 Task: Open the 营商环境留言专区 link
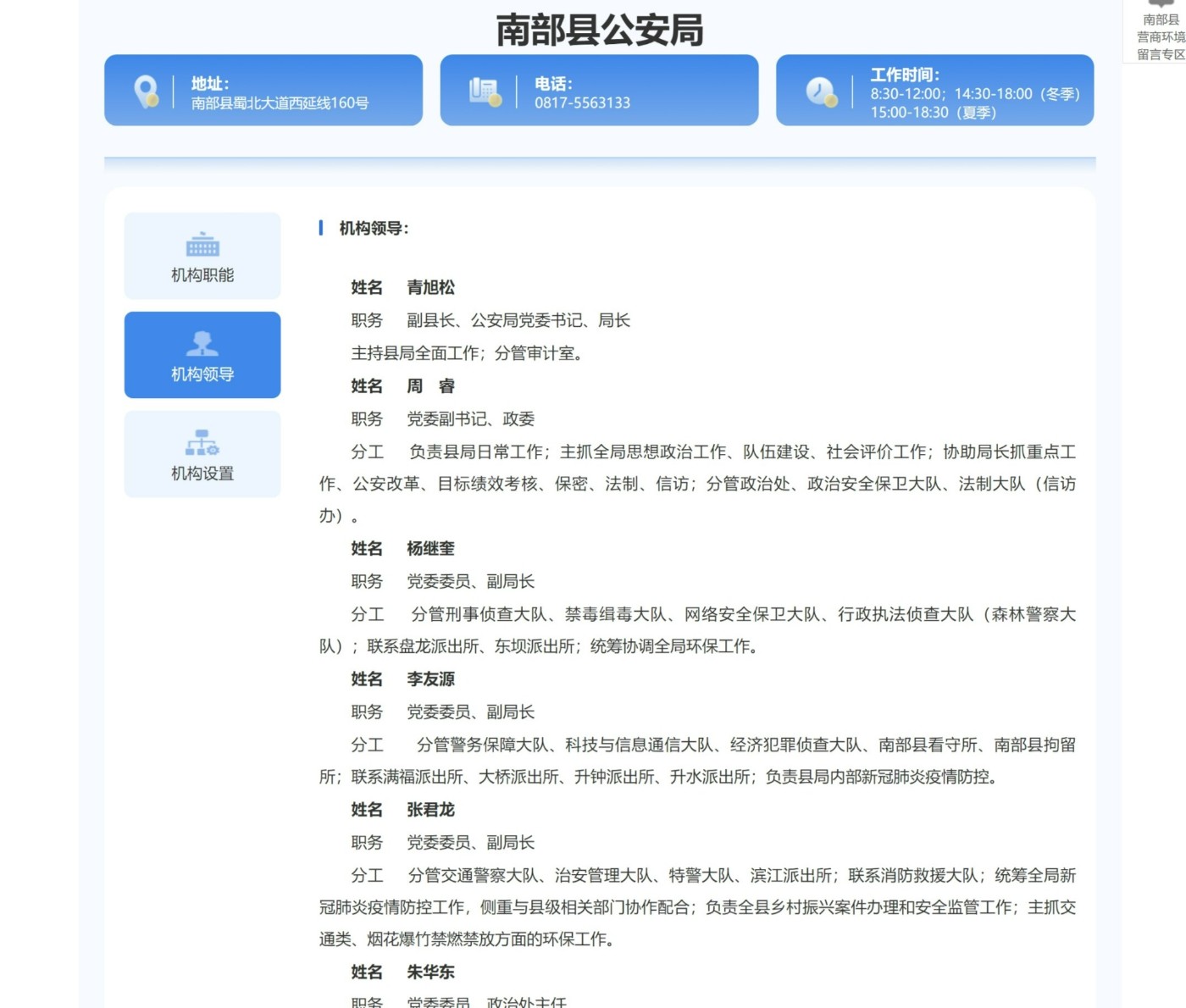tap(1161, 37)
